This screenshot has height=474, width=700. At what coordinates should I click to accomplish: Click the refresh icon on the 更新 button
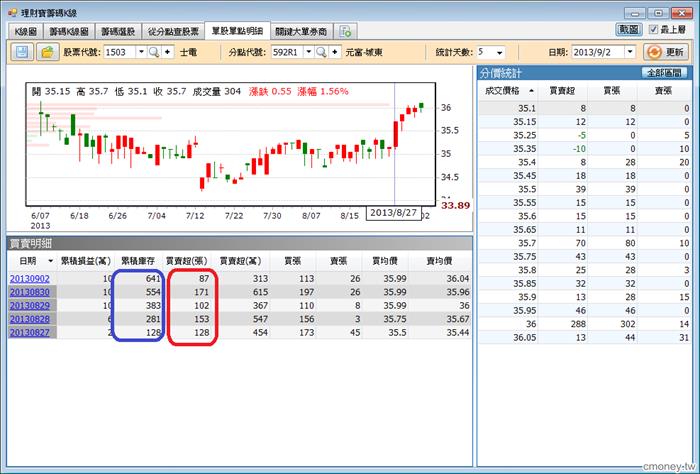pos(654,52)
